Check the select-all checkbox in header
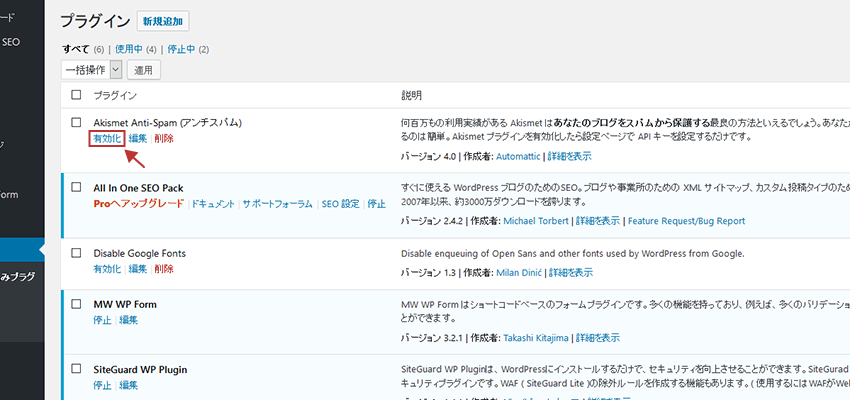Screen dimensions: 850x400 (76, 95)
